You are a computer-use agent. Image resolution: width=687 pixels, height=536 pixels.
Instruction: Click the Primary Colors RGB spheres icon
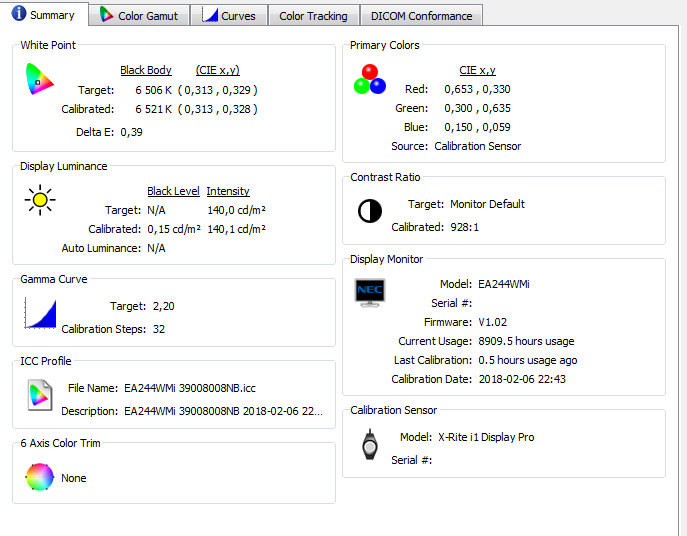point(369,80)
